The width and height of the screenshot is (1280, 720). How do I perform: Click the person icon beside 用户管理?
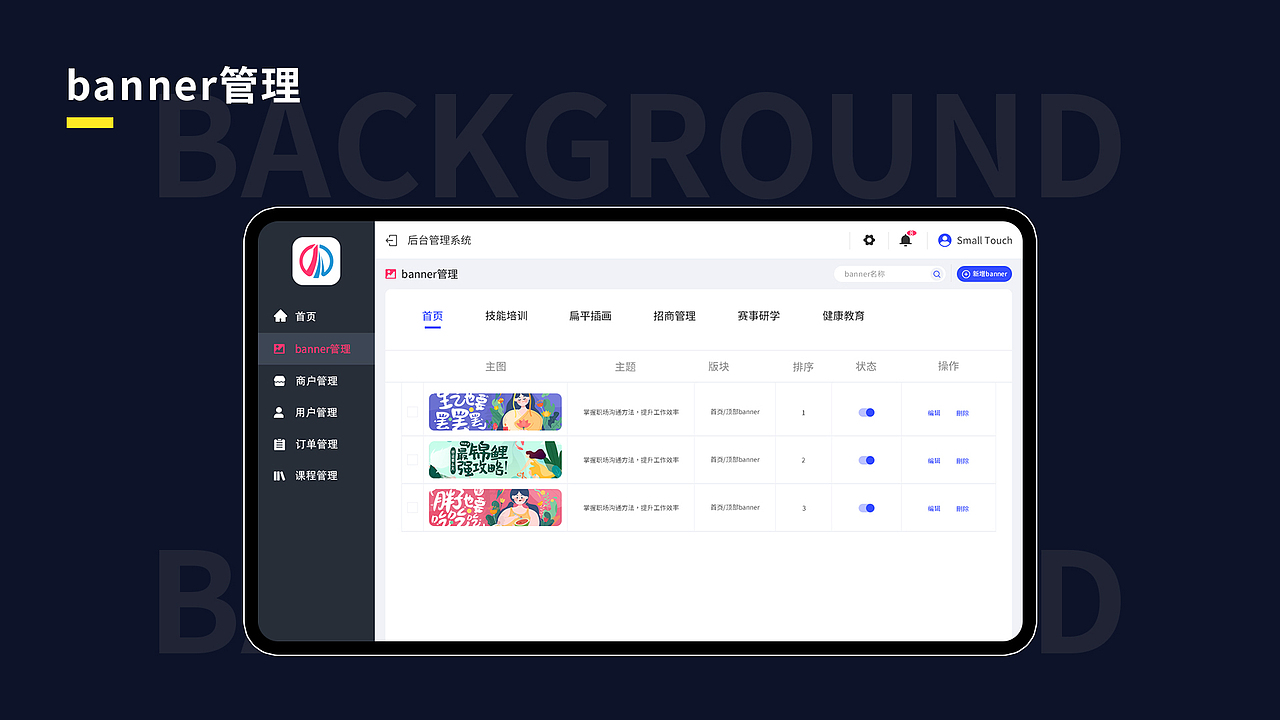coord(280,412)
